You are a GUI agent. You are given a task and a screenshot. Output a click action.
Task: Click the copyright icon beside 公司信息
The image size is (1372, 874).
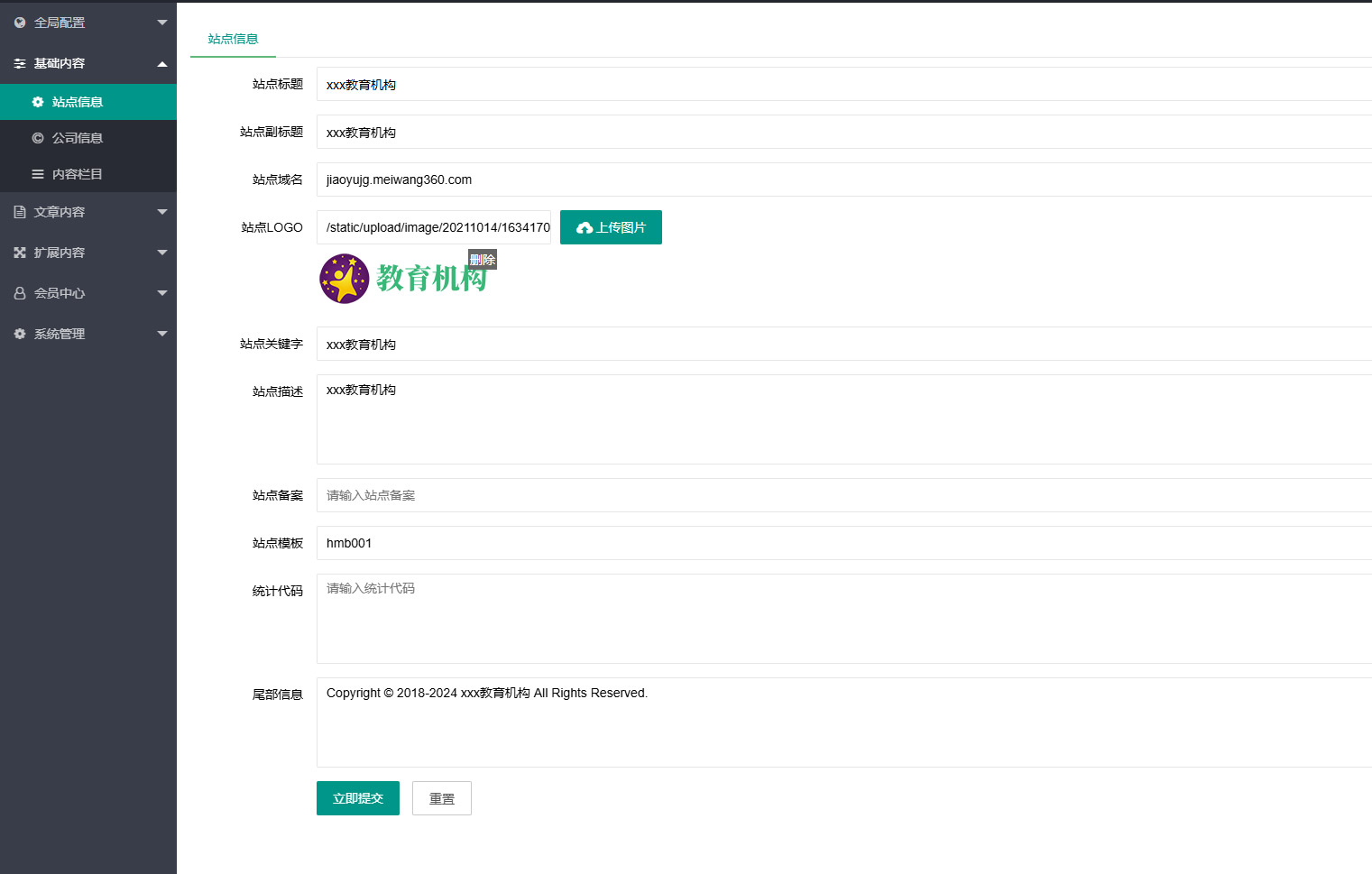[38, 138]
